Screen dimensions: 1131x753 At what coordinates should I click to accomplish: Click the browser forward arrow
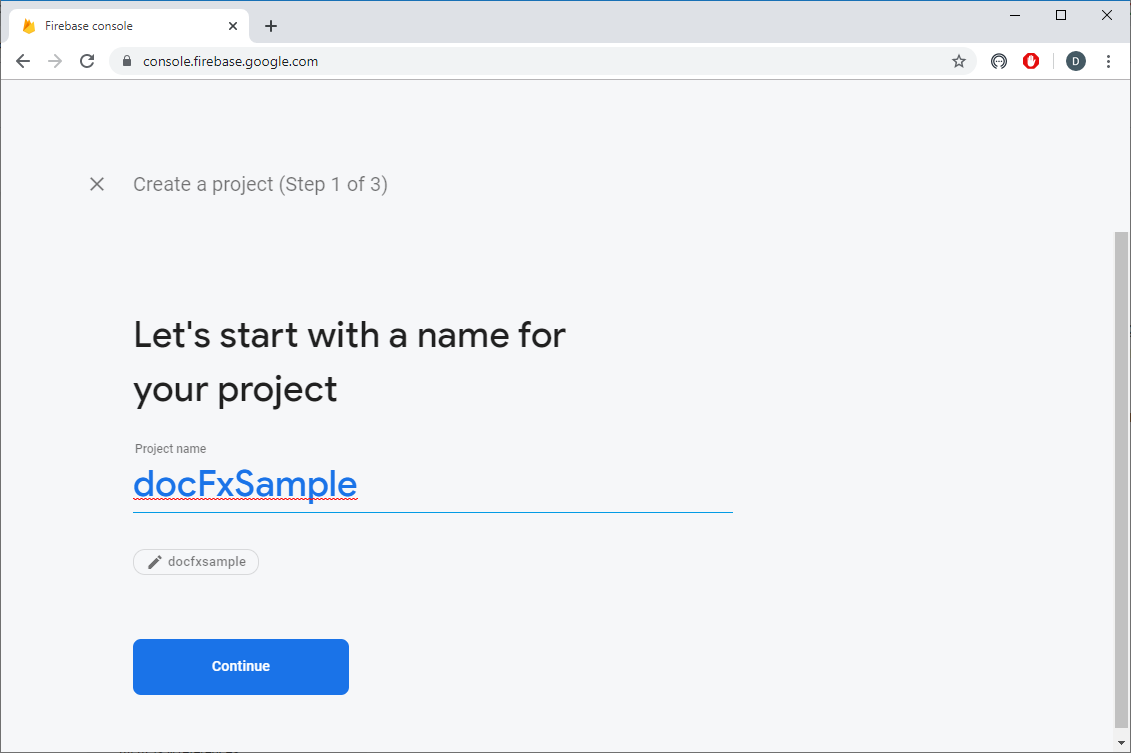pos(55,61)
